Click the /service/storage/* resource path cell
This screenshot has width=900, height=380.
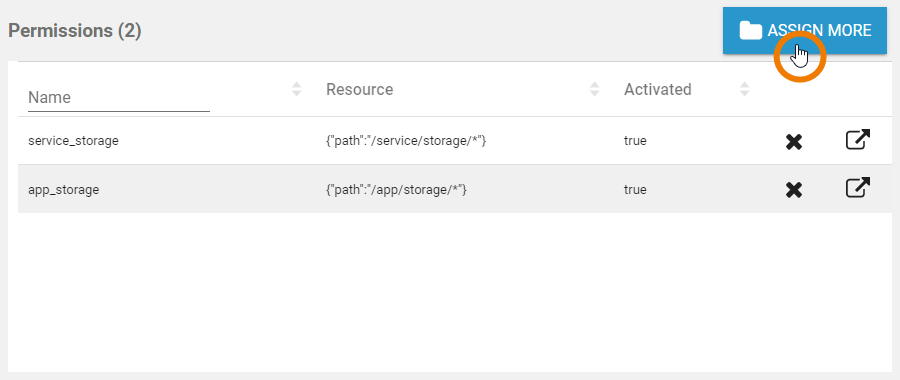pyautogui.click(x=406, y=141)
